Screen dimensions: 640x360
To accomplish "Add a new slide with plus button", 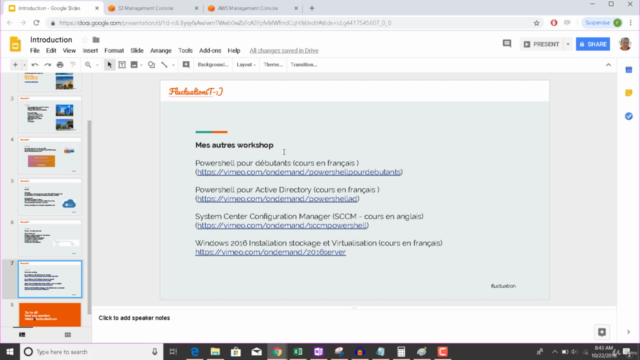I will (x=15, y=64).
